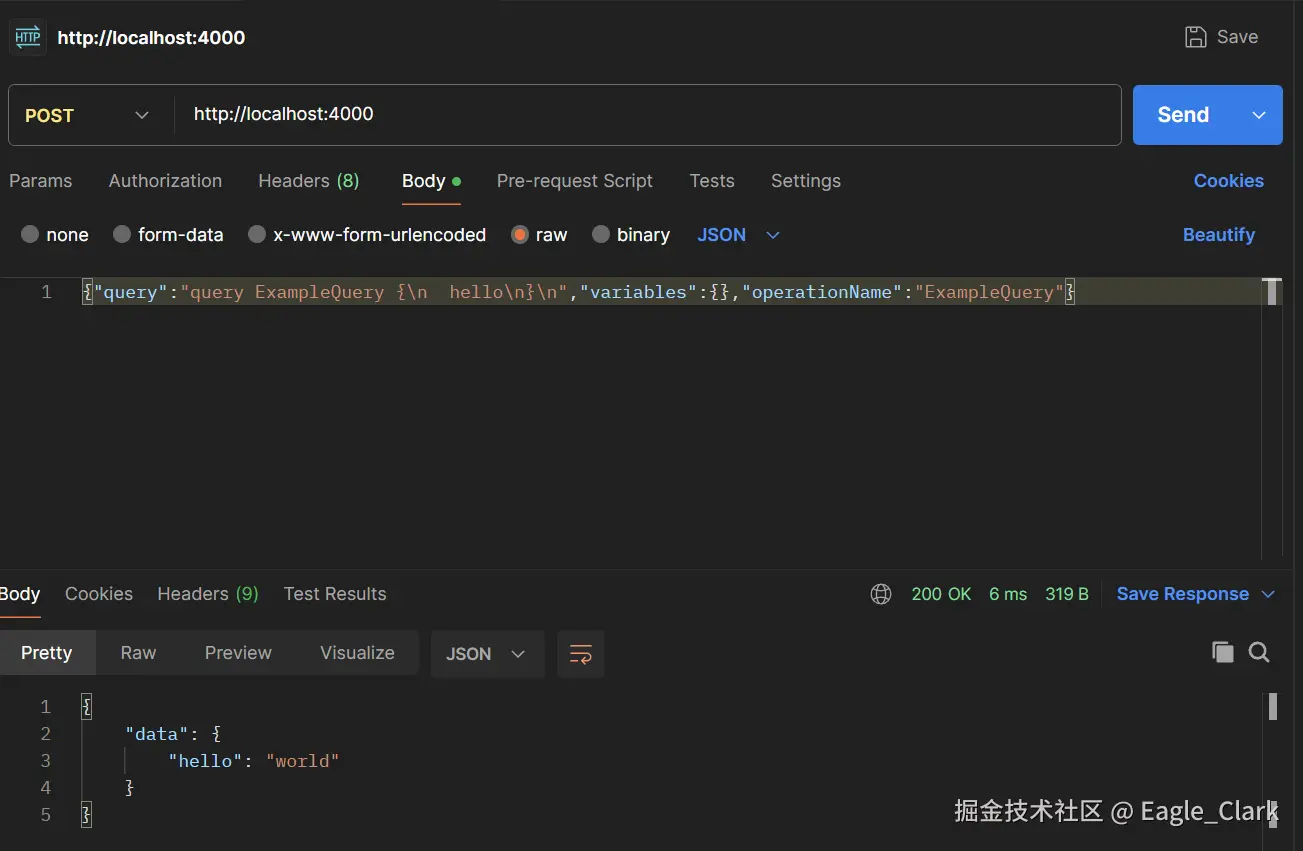Search the response with magnifier icon
This screenshot has width=1303, height=851.
click(x=1259, y=652)
